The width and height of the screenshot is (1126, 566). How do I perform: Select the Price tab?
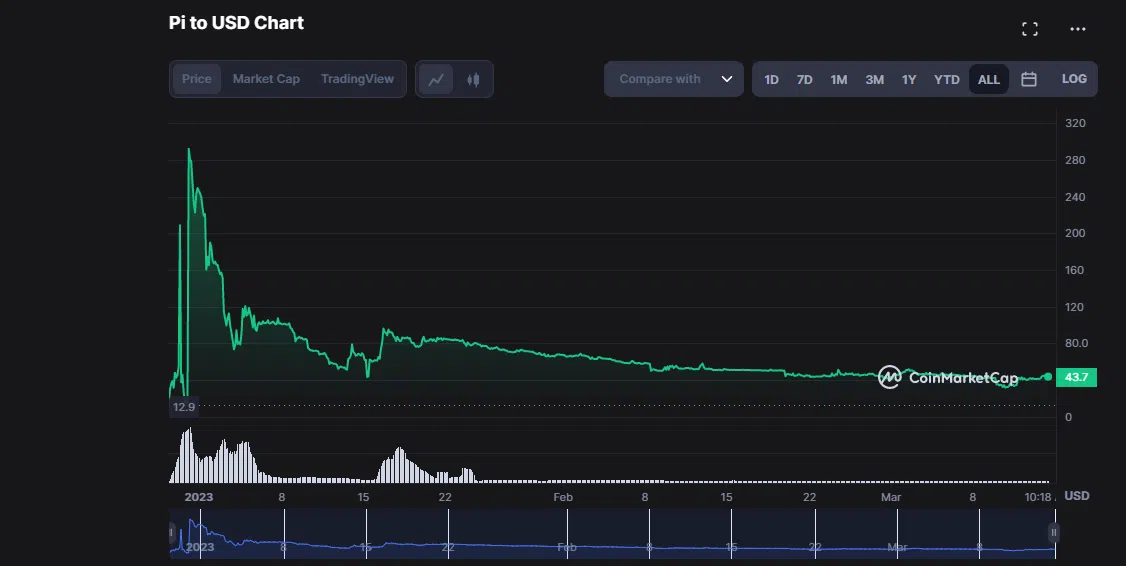pyautogui.click(x=197, y=79)
